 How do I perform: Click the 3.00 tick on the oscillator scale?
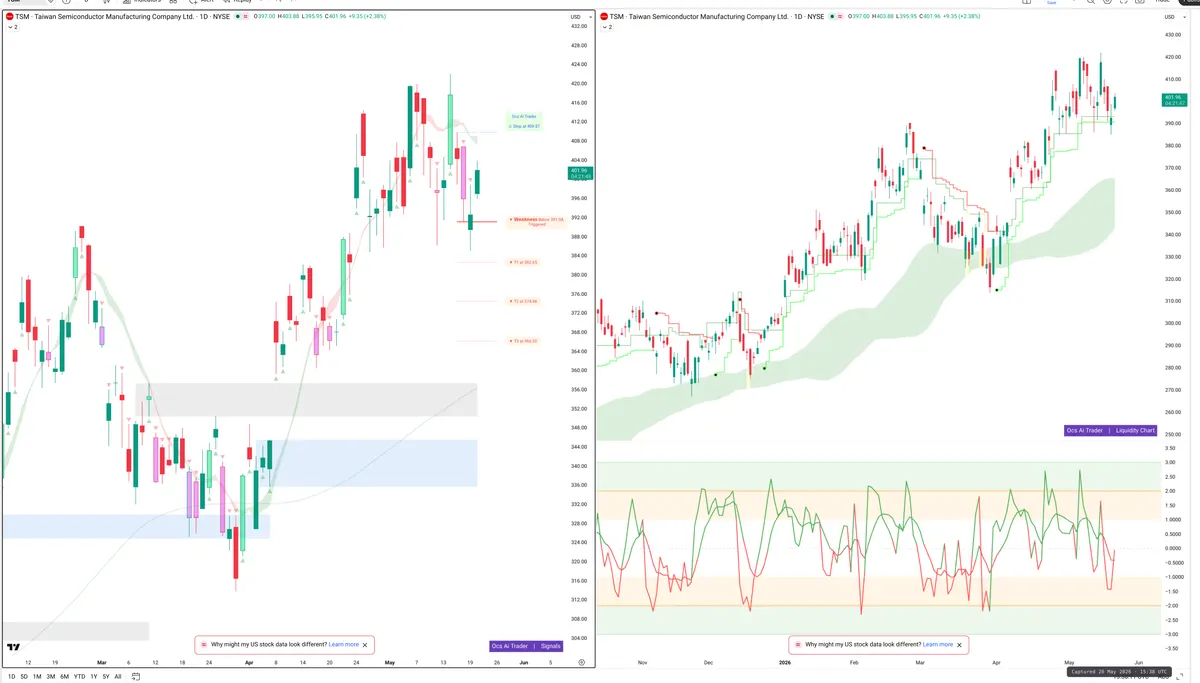click(1169, 463)
